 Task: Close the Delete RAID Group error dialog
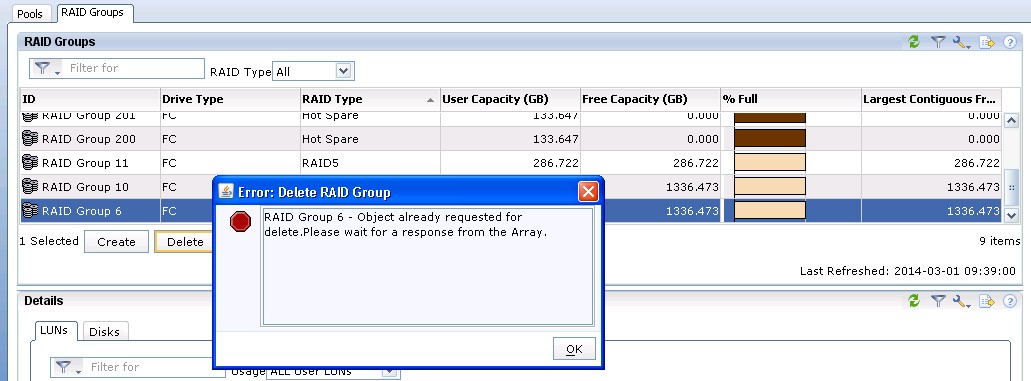[588, 191]
